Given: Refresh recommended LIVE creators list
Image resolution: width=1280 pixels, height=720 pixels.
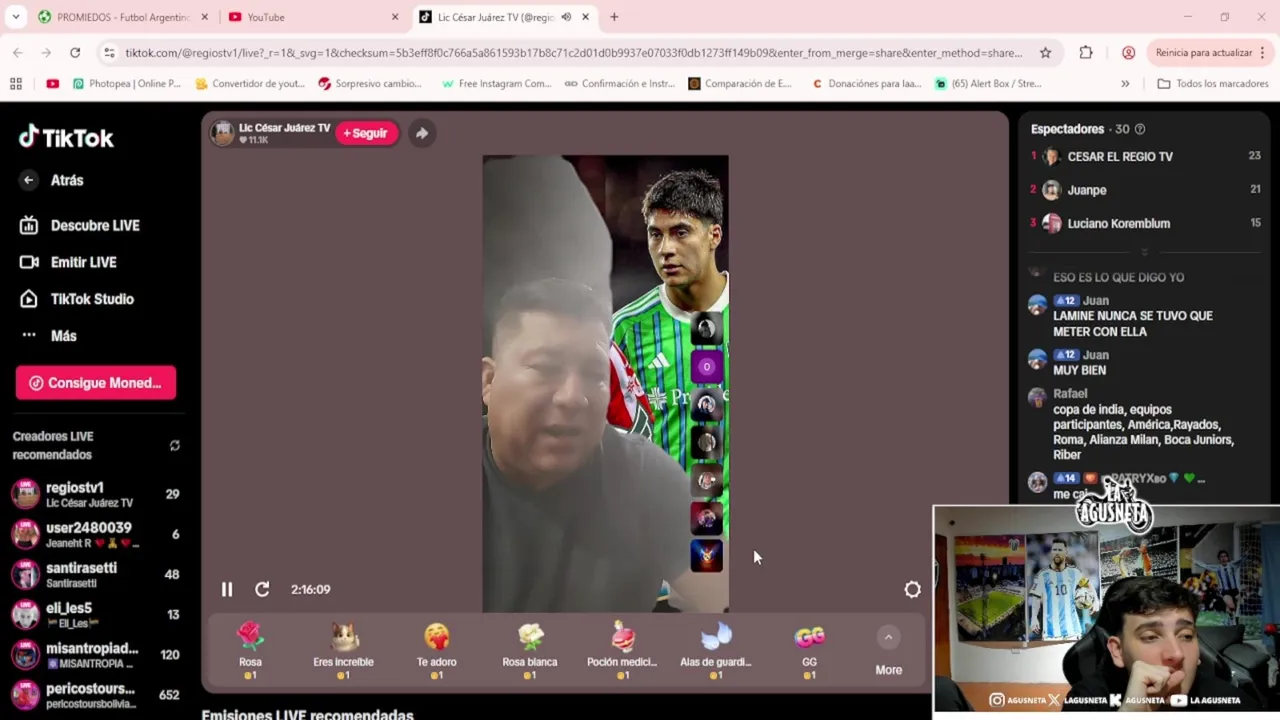Looking at the screenshot, I should point(175,445).
